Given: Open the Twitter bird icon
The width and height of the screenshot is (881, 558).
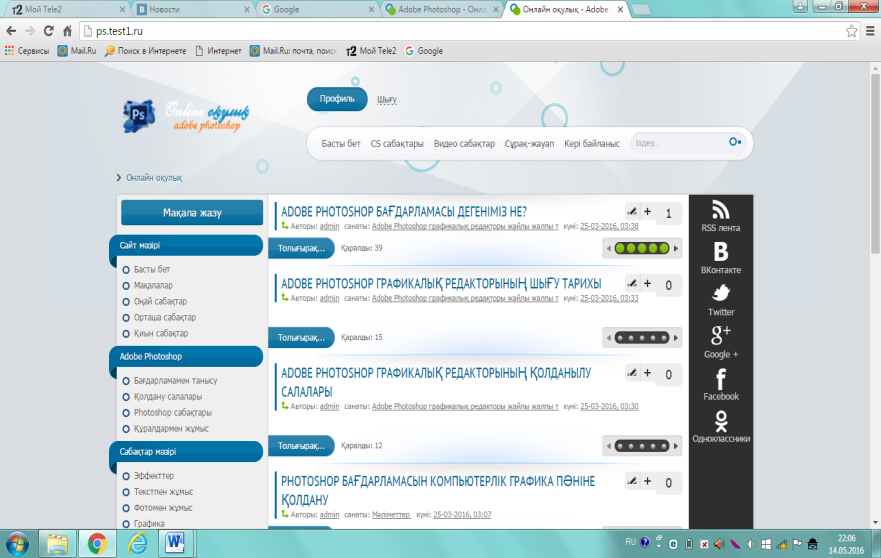Looking at the screenshot, I should (721, 293).
